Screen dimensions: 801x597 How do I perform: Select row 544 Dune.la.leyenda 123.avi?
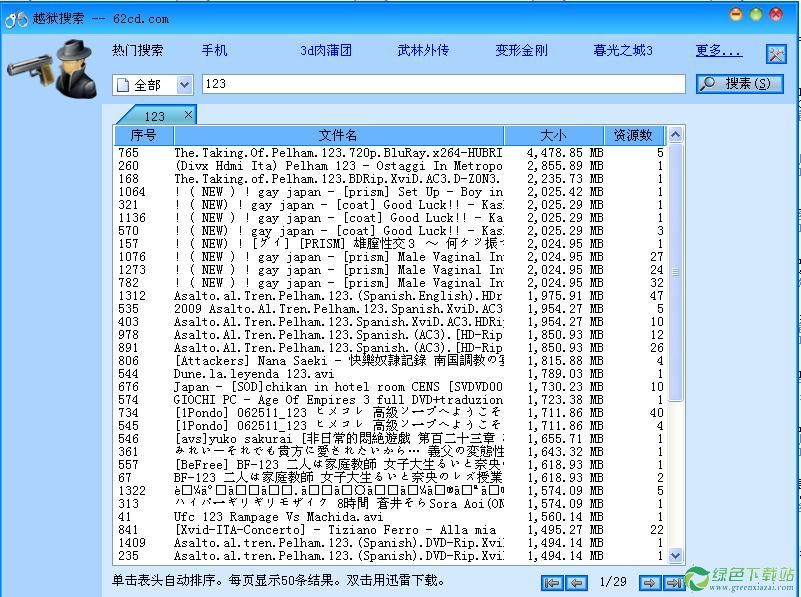click(390, 374)
